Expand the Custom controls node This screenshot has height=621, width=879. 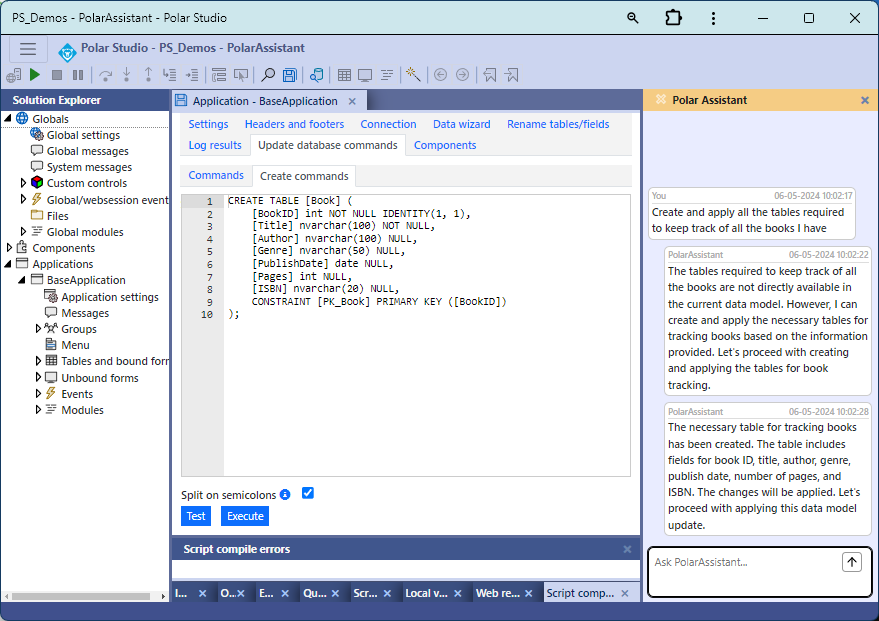pyautogui.click(x=23, y=183)
